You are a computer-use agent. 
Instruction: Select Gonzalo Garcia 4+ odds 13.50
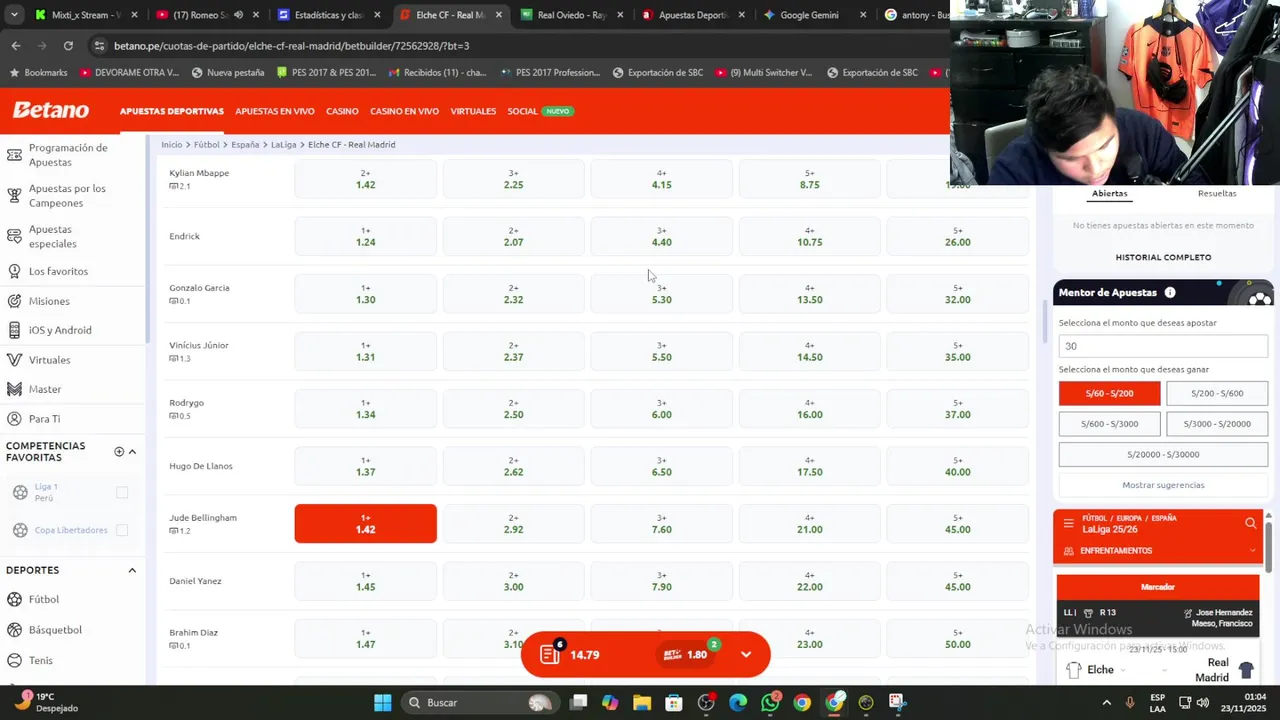coord(809,294)
